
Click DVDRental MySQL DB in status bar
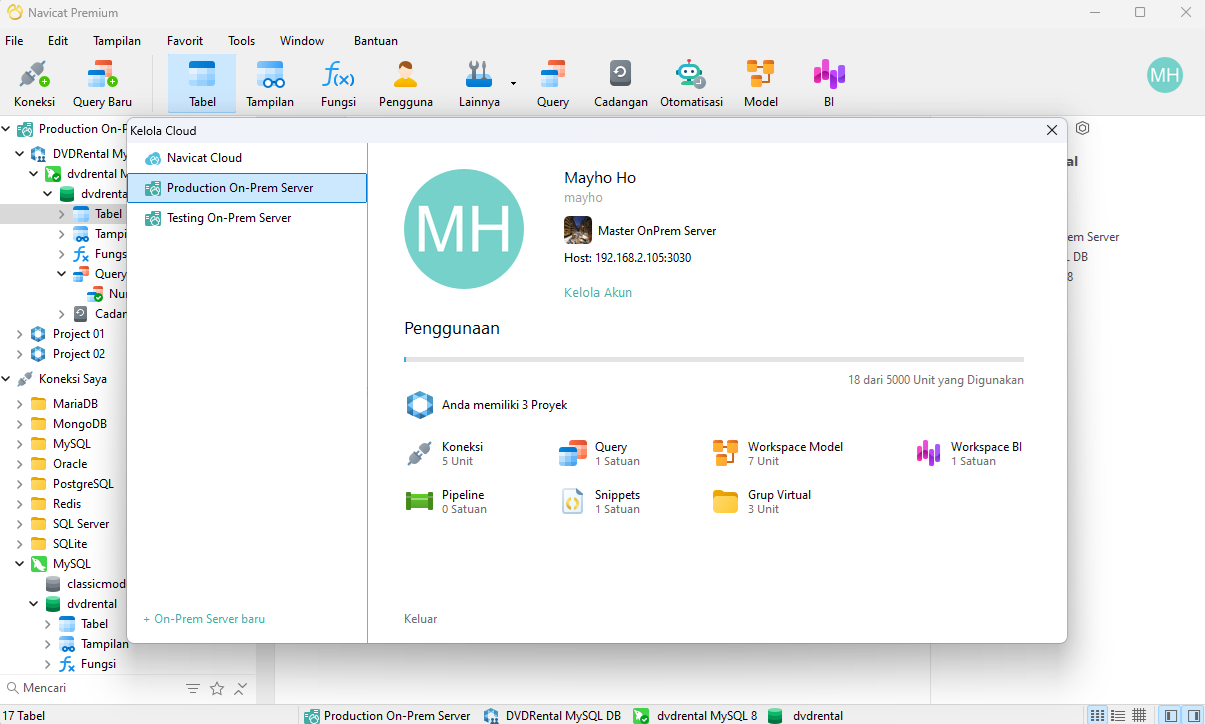coord(552,715)
